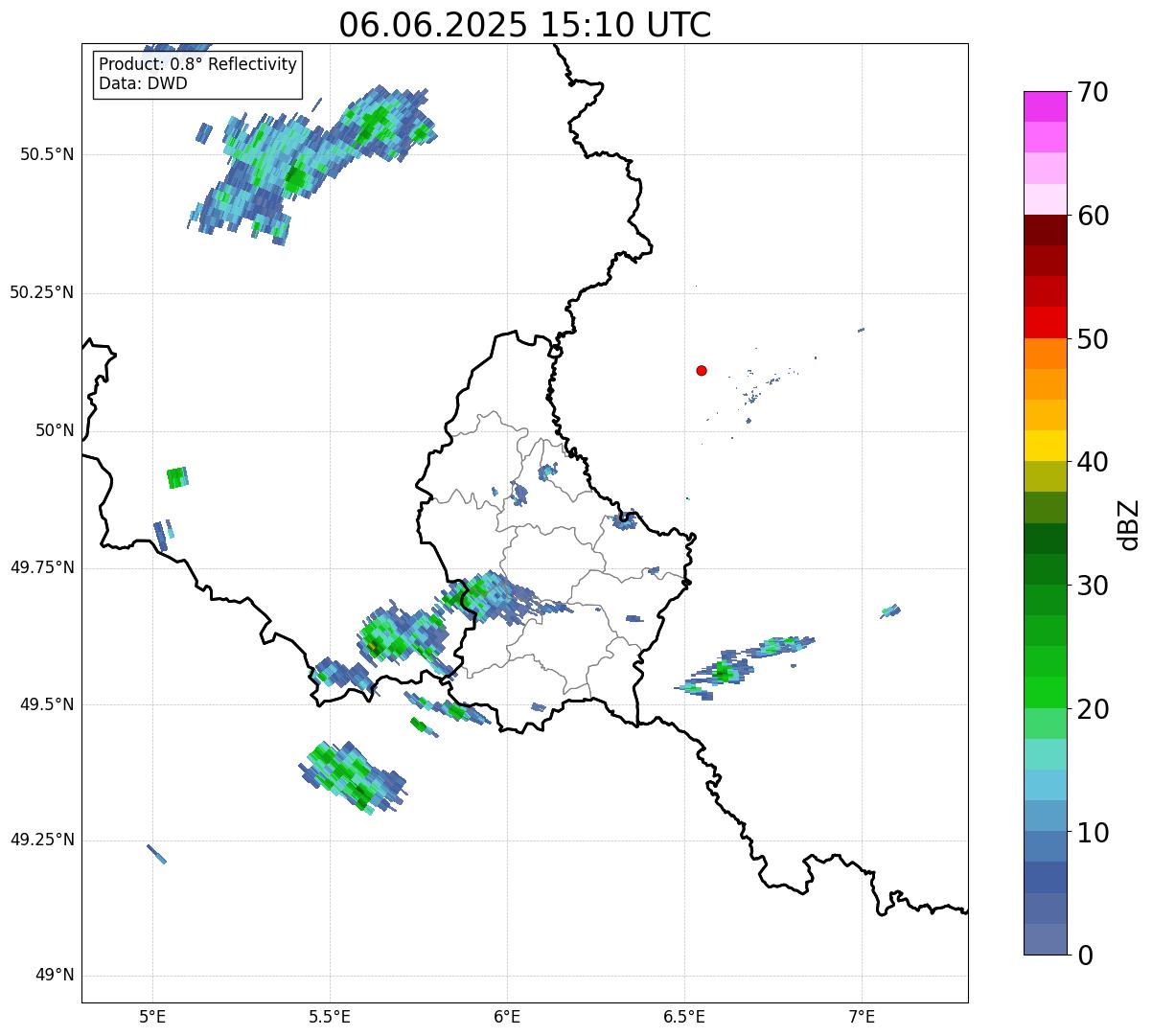Click the 49.25°N latitude label
The image size is (1152, 1036).
pyautogui.click(x=42, y=840)
